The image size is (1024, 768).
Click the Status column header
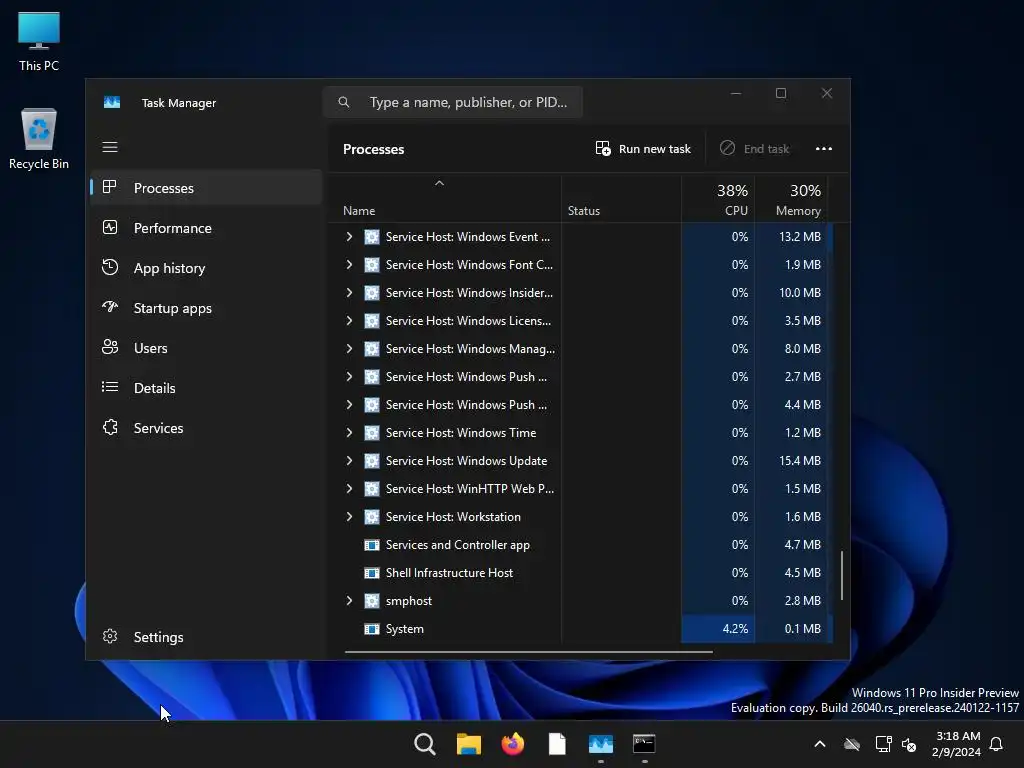pos(621,199)
